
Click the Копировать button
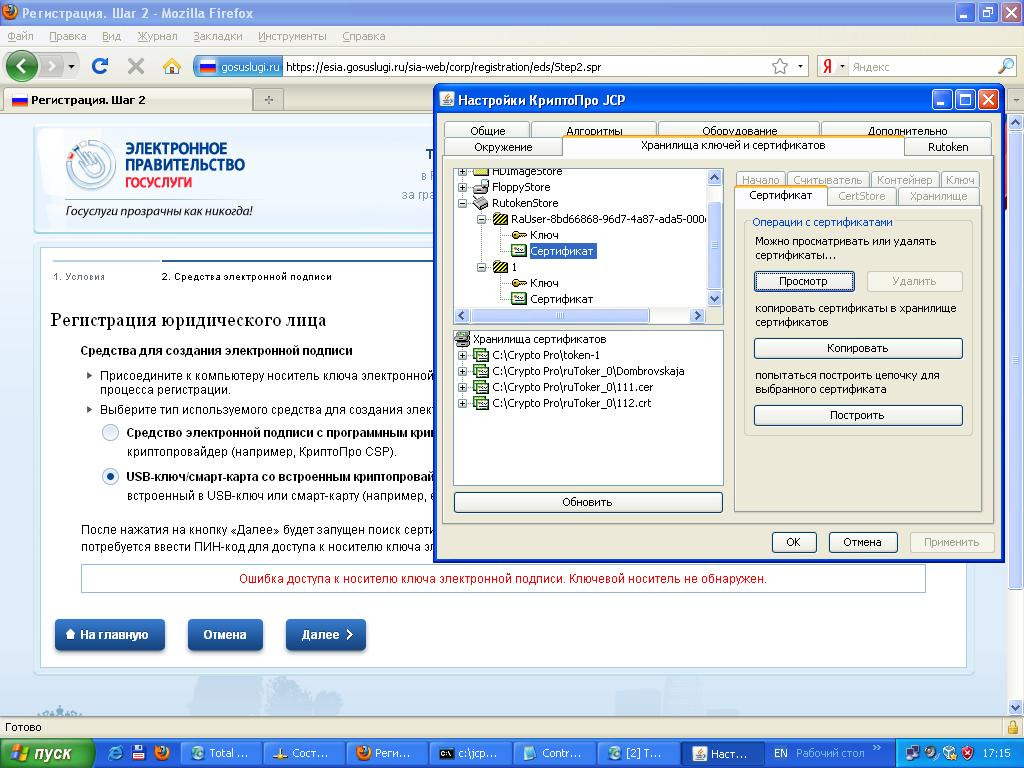tap(857, 348)
